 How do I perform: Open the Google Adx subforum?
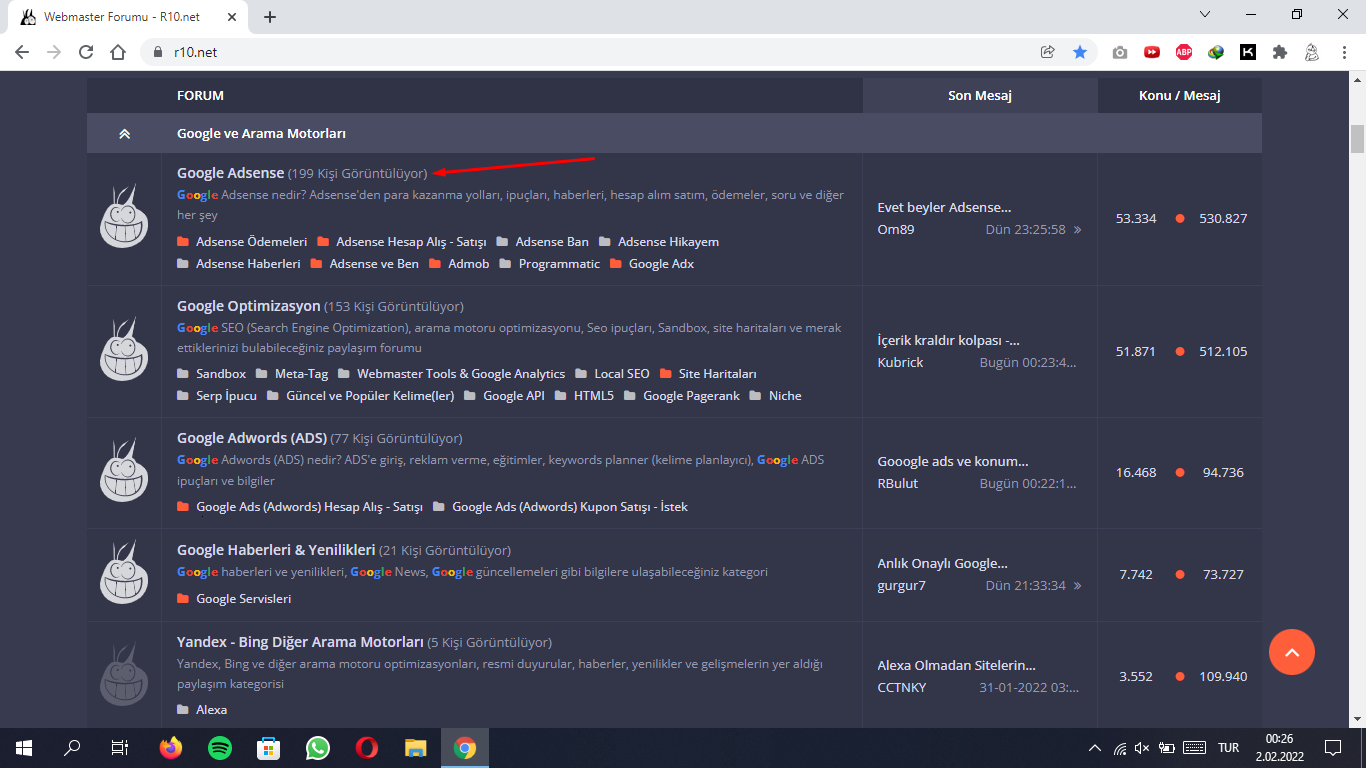point(661,264)
